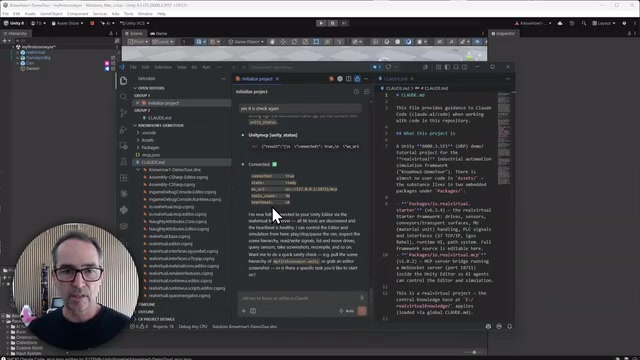Open Unity undo history icon
The image size is (640, 360).
click(572, 23)
